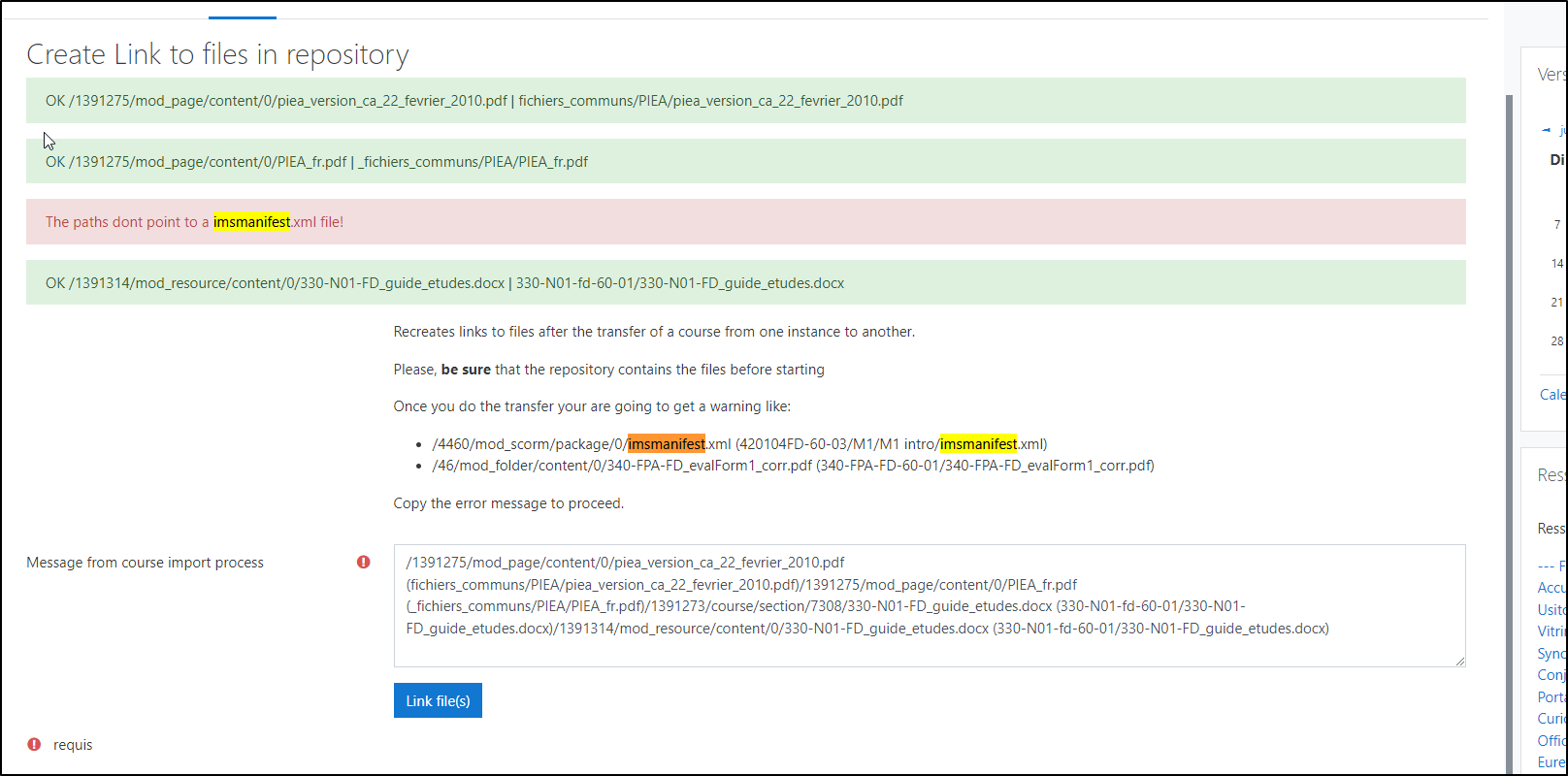The height and width of the screenshot is (776, 1568).
Task: Click the orange-highlighted imsmanifest word in the example
Action: point(666,444)
